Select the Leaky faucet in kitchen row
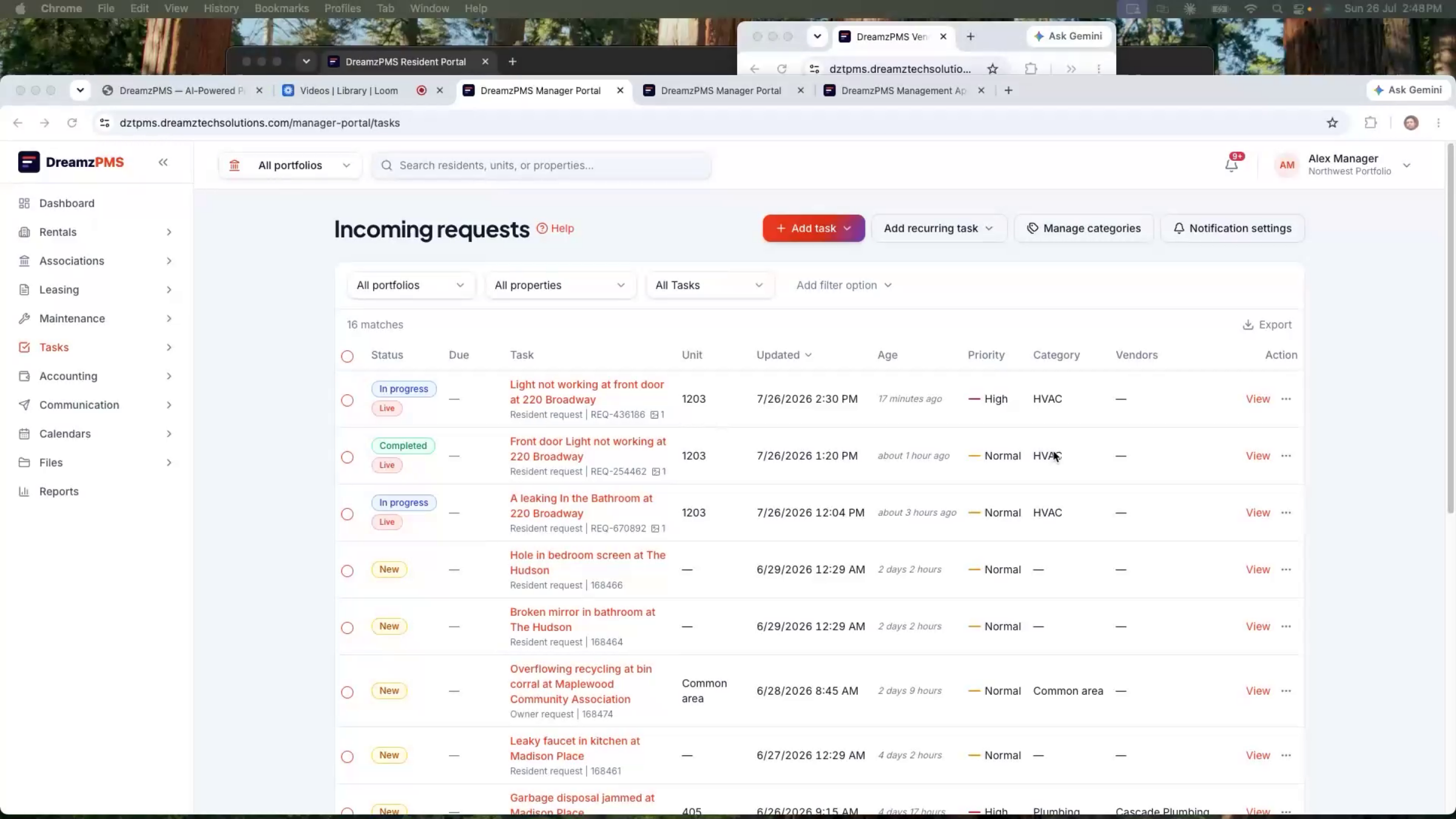1456x819 pixels. click(x=347, y=757)
